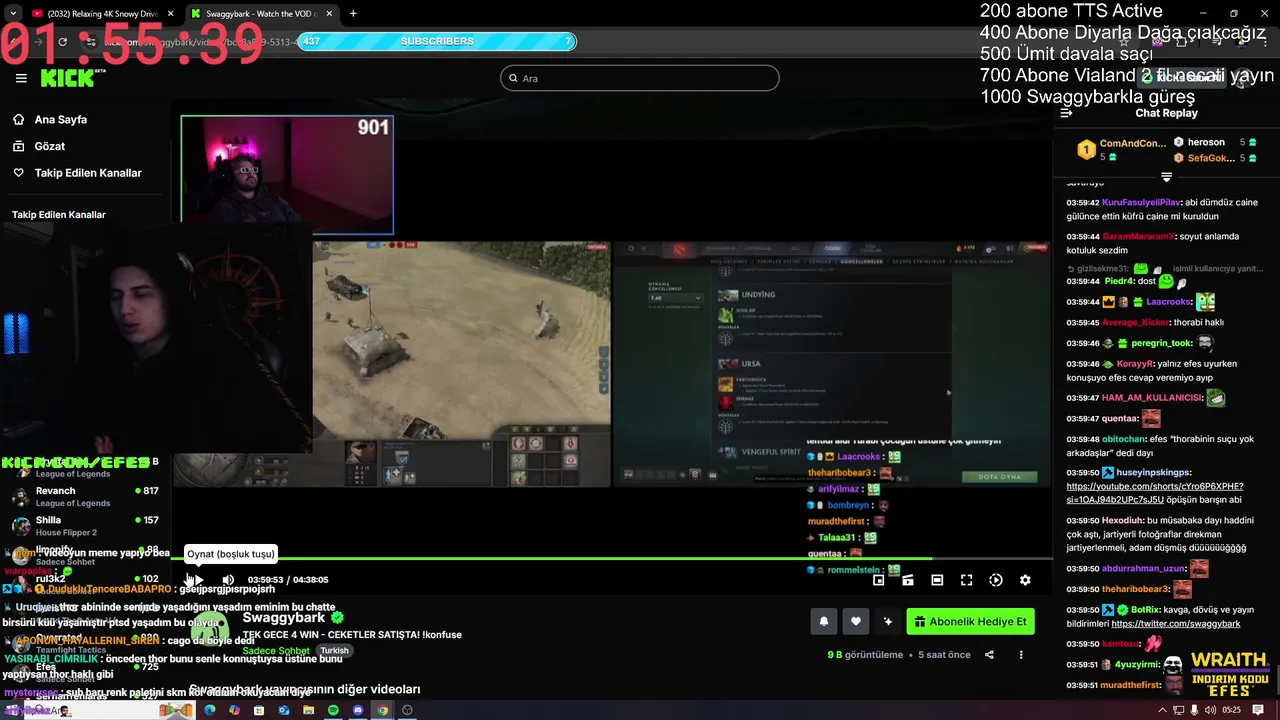This screenshot has height=720, width=1280.
Task: Open the taskbar clock showing 05:25
Action: (1231, 710)
